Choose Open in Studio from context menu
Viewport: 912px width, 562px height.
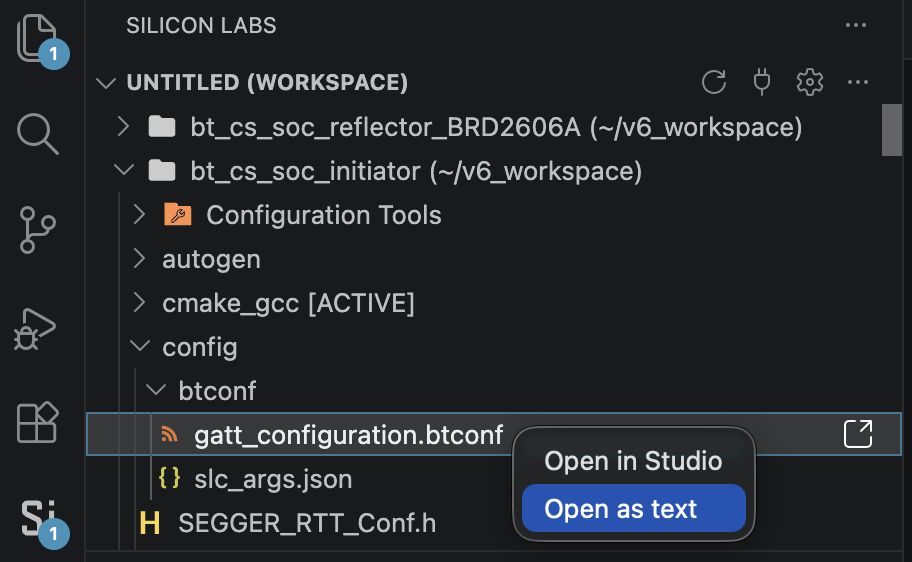pyautogui.click(x=633, y=461)
